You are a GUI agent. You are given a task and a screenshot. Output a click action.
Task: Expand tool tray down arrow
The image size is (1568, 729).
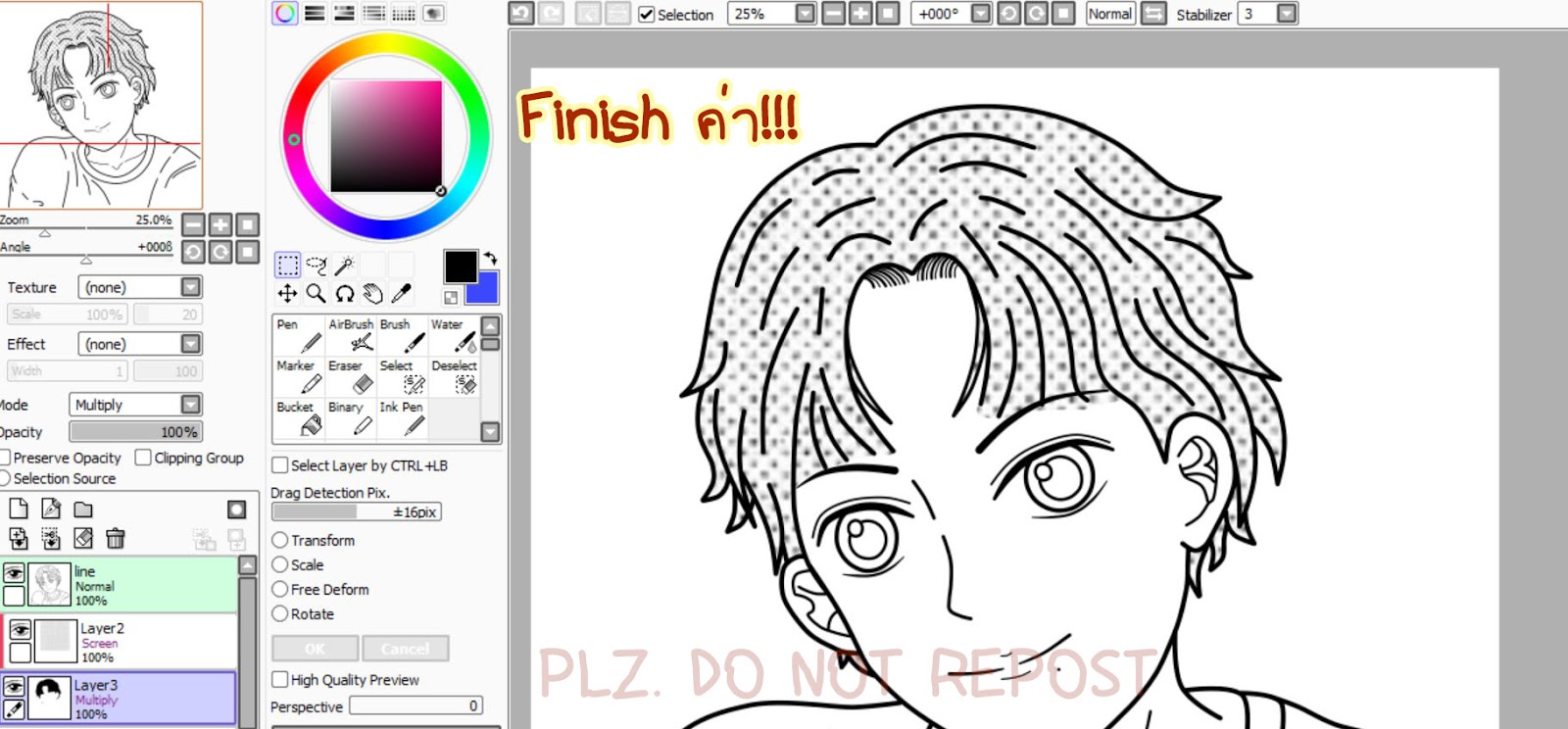pos(491,431)
